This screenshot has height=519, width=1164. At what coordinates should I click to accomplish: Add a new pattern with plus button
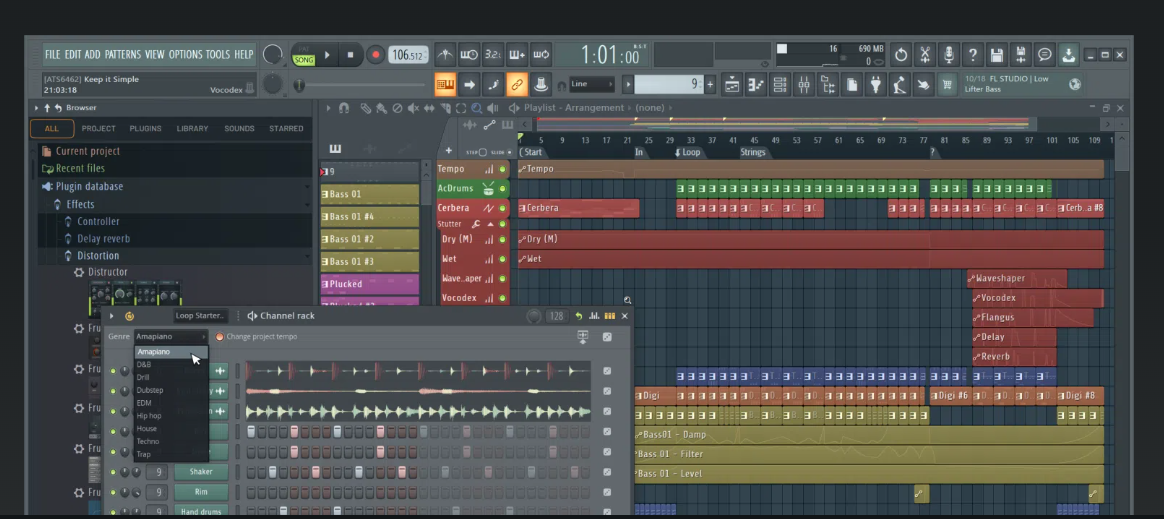click(x=710, y=85)
